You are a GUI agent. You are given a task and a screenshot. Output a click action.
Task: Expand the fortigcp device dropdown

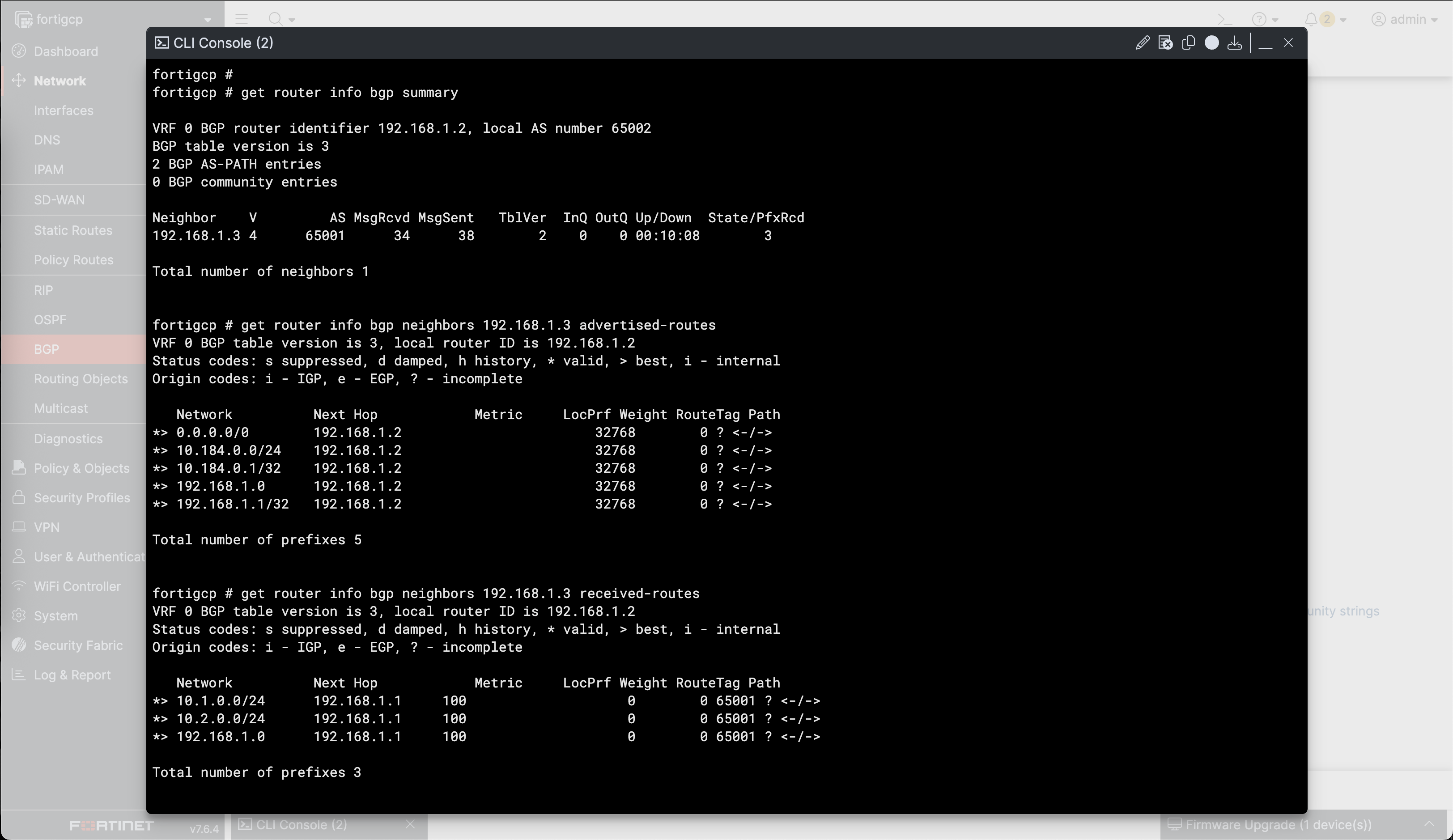[x=208, y=20]
